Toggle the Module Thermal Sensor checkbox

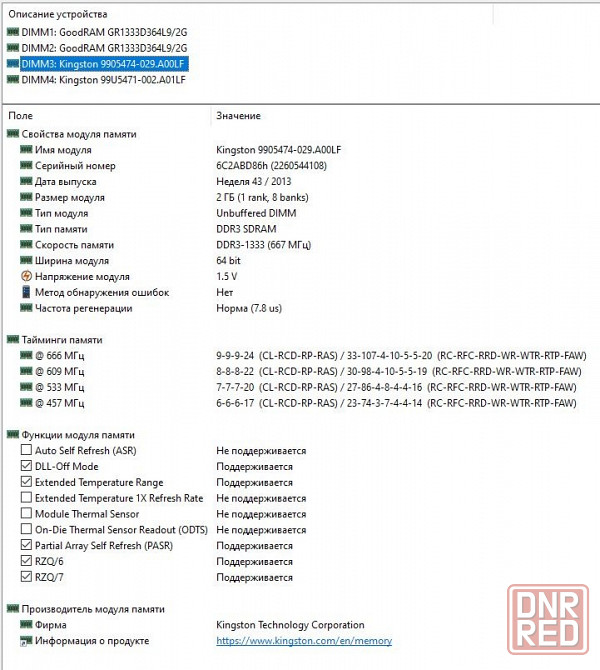(26, 514)
